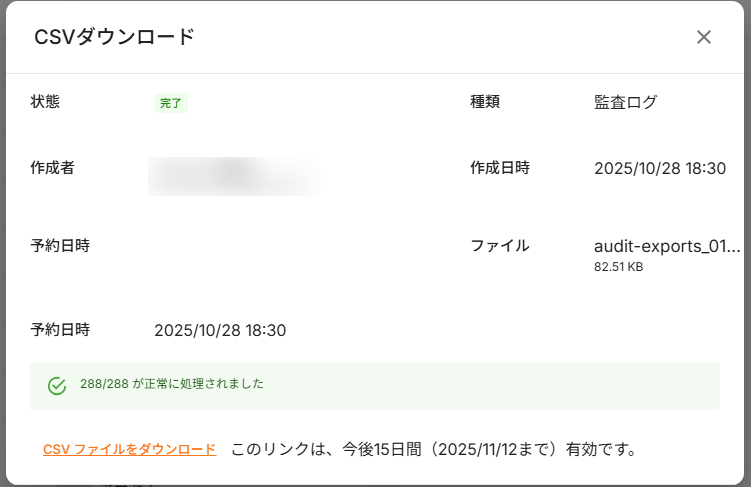Click the CSVダウンロード dialog title
This screenshot has height=487, width=751.
tap(114, 37)
